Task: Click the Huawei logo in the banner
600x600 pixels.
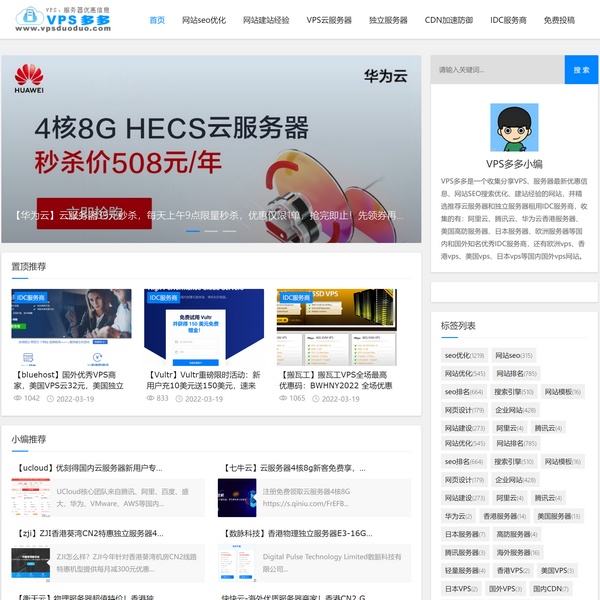Action: point(28,78)
